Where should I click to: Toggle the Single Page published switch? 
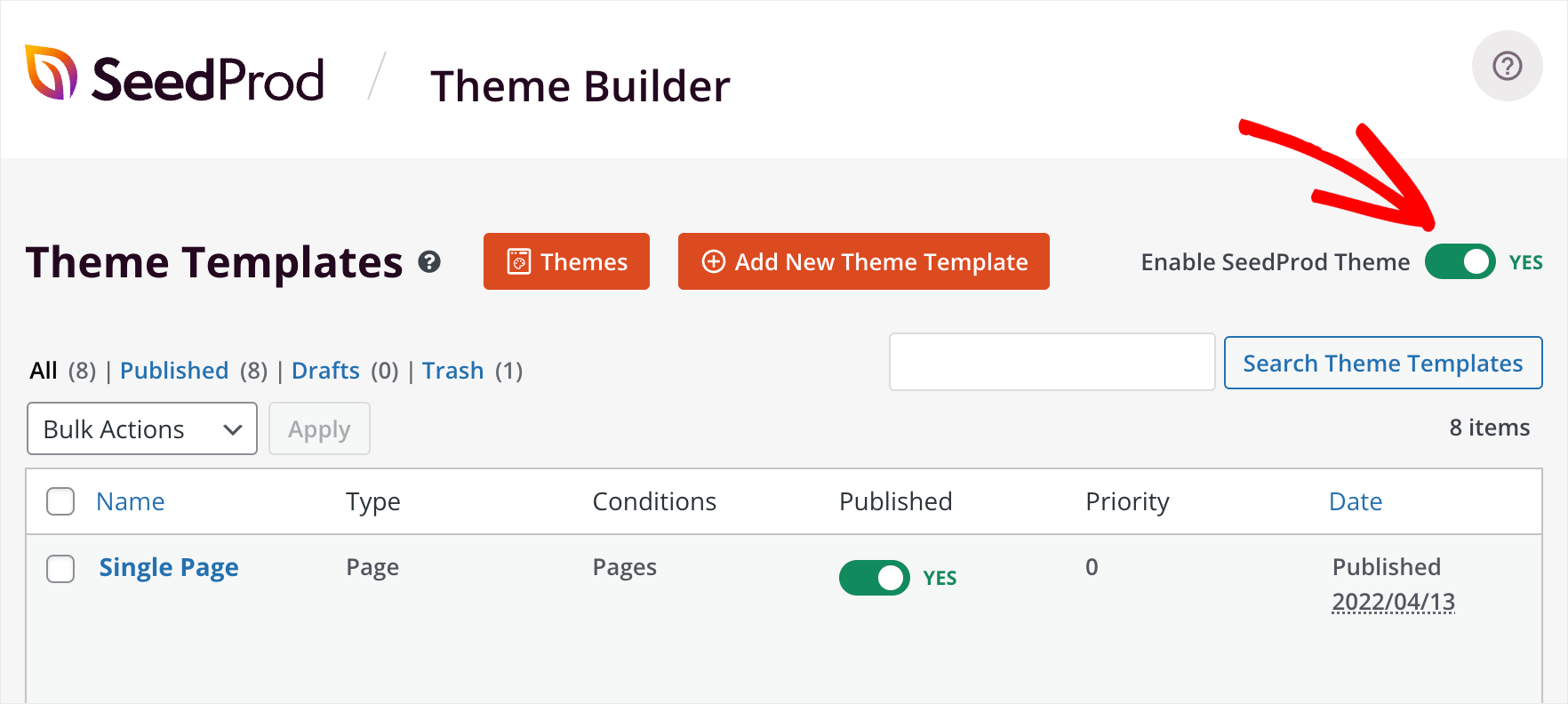(874, 578)
